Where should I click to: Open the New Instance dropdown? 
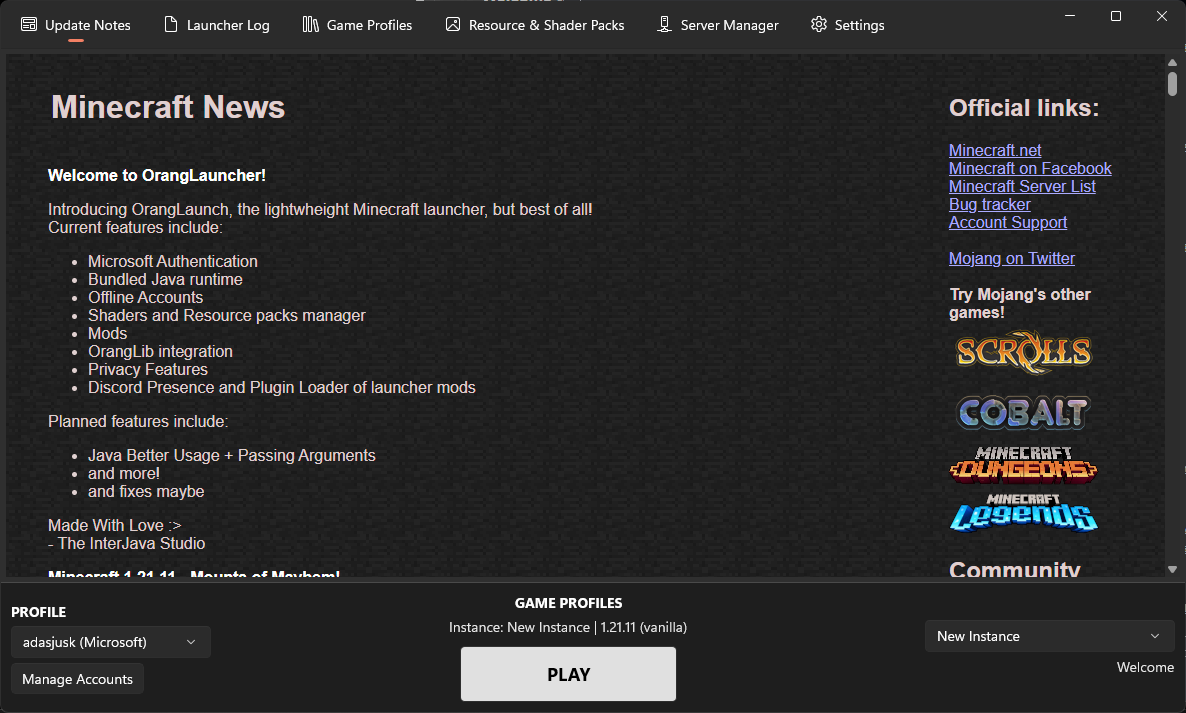1049,636
